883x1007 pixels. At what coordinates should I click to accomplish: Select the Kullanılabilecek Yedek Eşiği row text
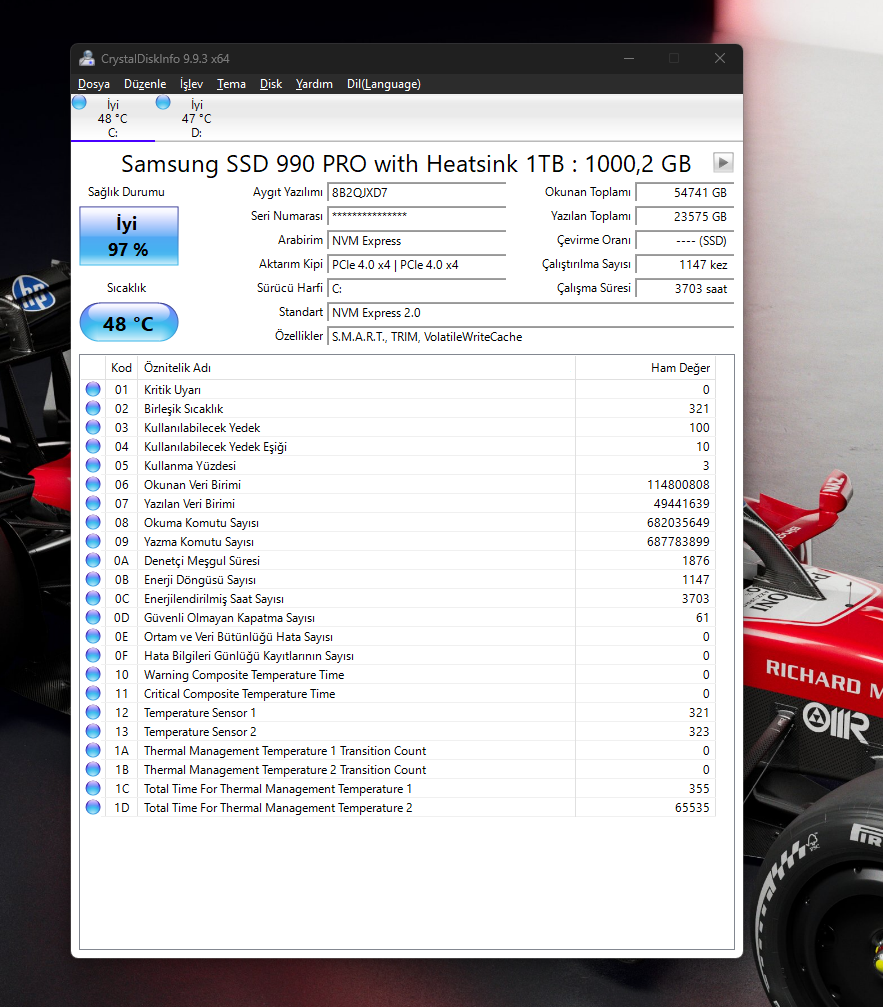pyautogui.click(x=215, y=446)
